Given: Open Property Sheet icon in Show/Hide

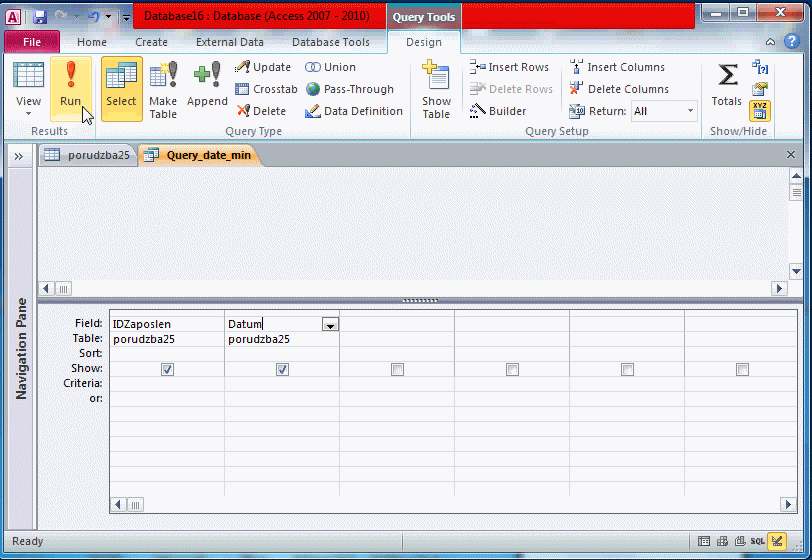Looking at the screenshot, I should (x=760, y=89).
